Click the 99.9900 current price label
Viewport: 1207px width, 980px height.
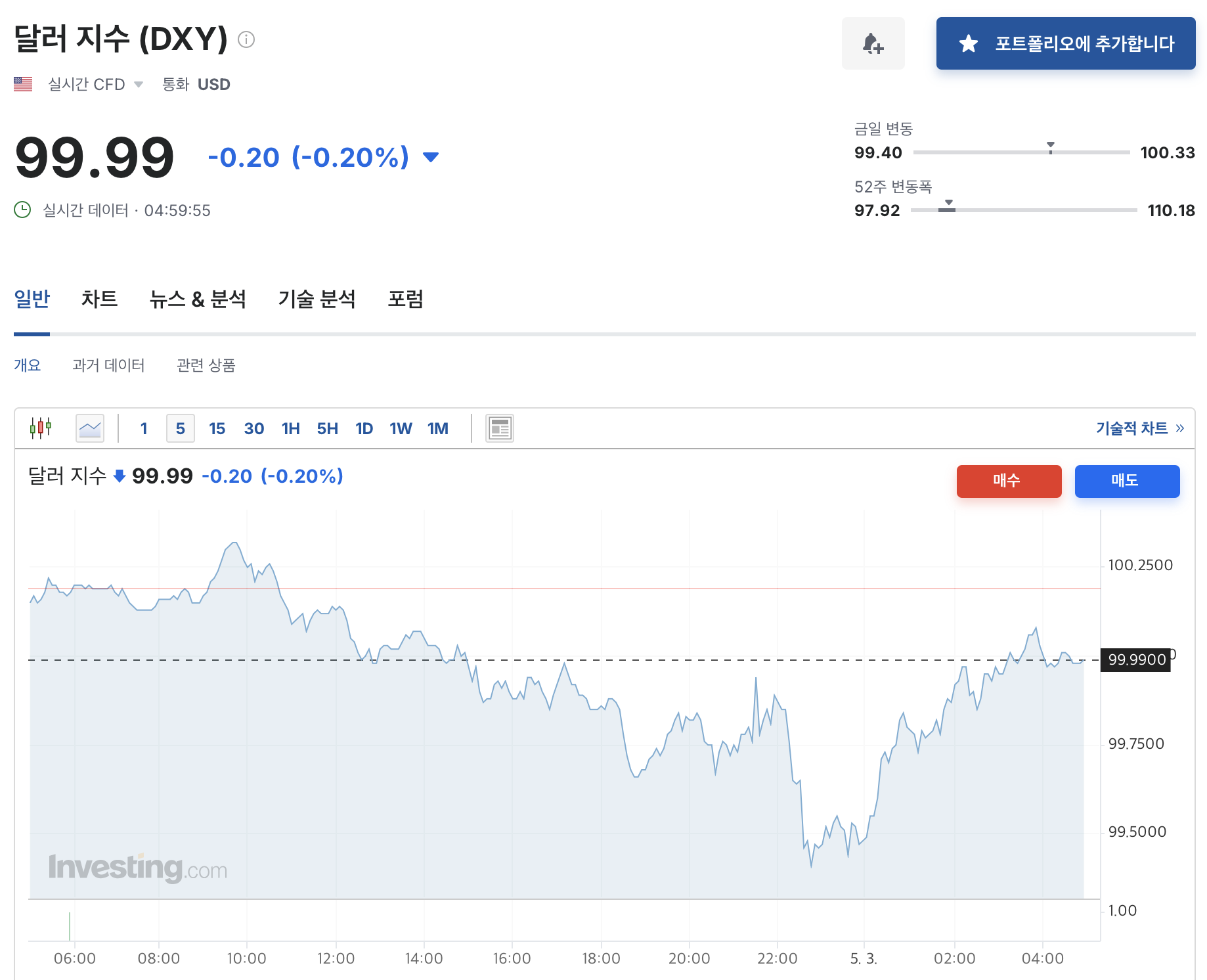(1137, 659)
